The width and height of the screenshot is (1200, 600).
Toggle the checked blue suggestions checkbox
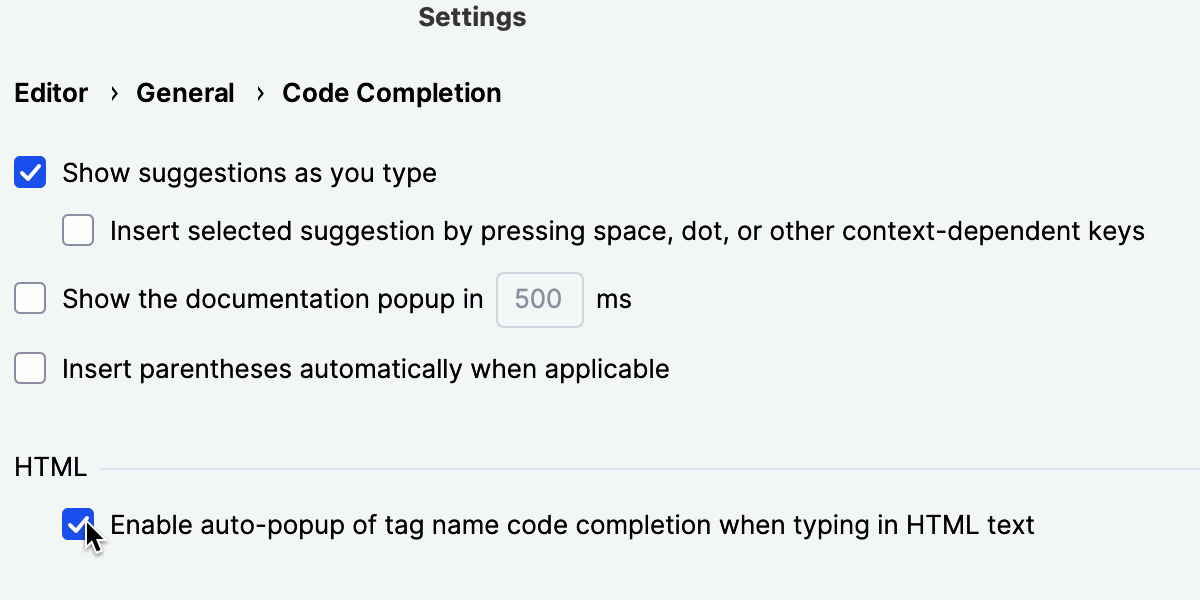point(30,172)
